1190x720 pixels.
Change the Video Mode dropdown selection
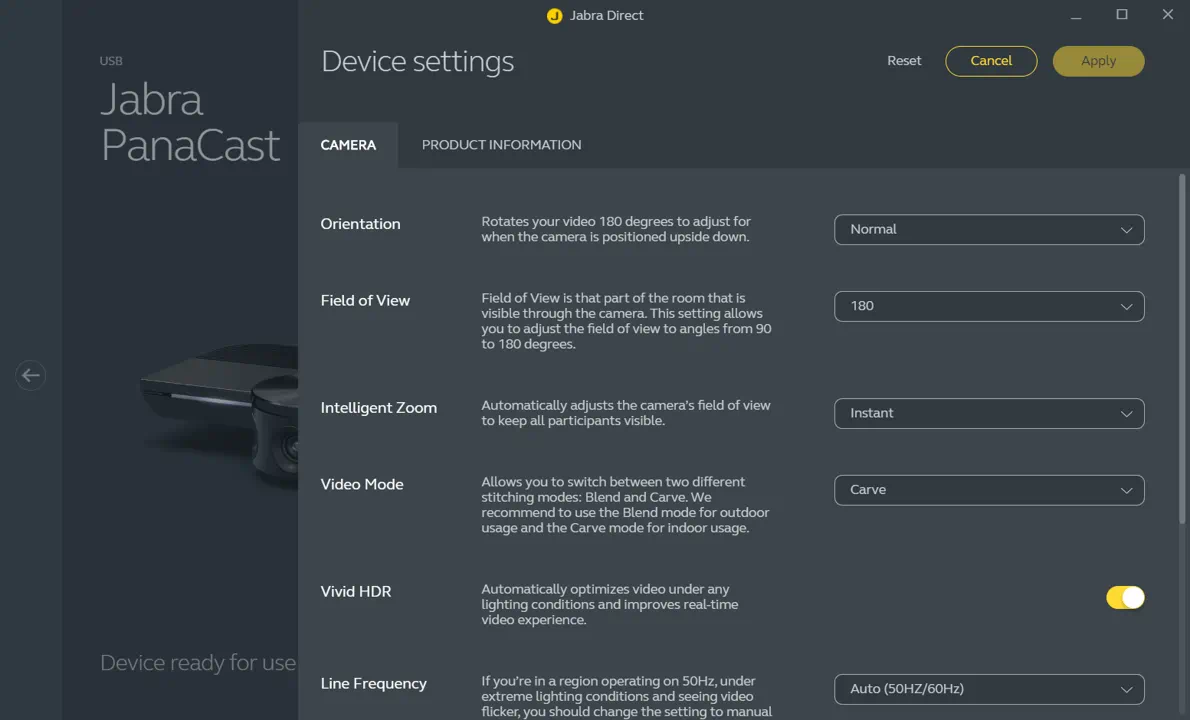pyautogui.click(x=988, y=490)
